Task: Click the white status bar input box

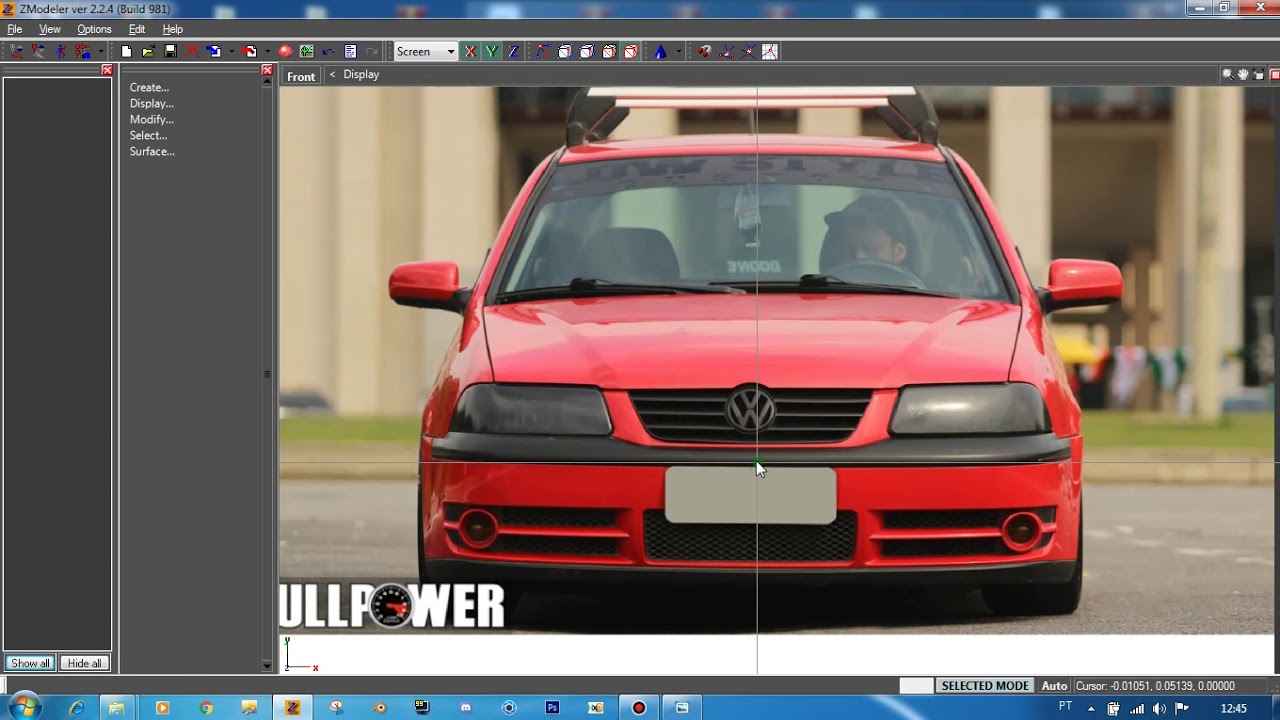Action: (916, 686)
